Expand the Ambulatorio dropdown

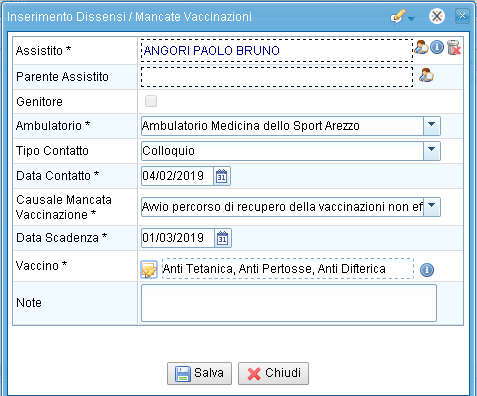point(432,126)
